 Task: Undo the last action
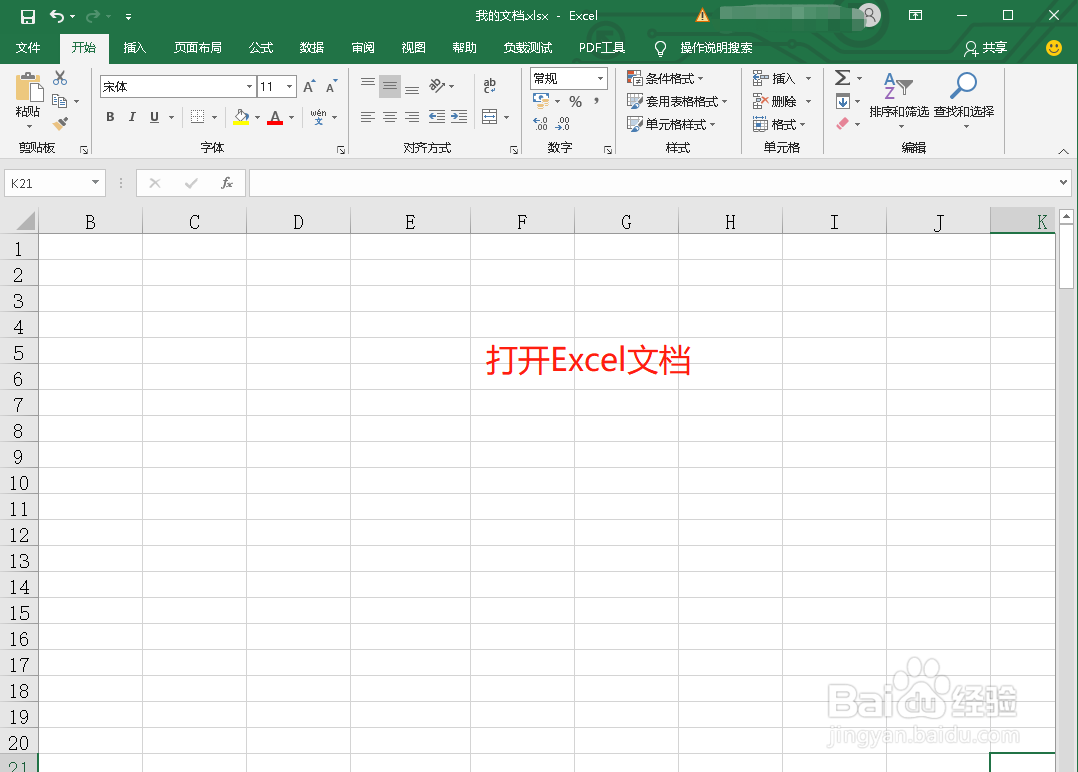(x=57, y=16)
